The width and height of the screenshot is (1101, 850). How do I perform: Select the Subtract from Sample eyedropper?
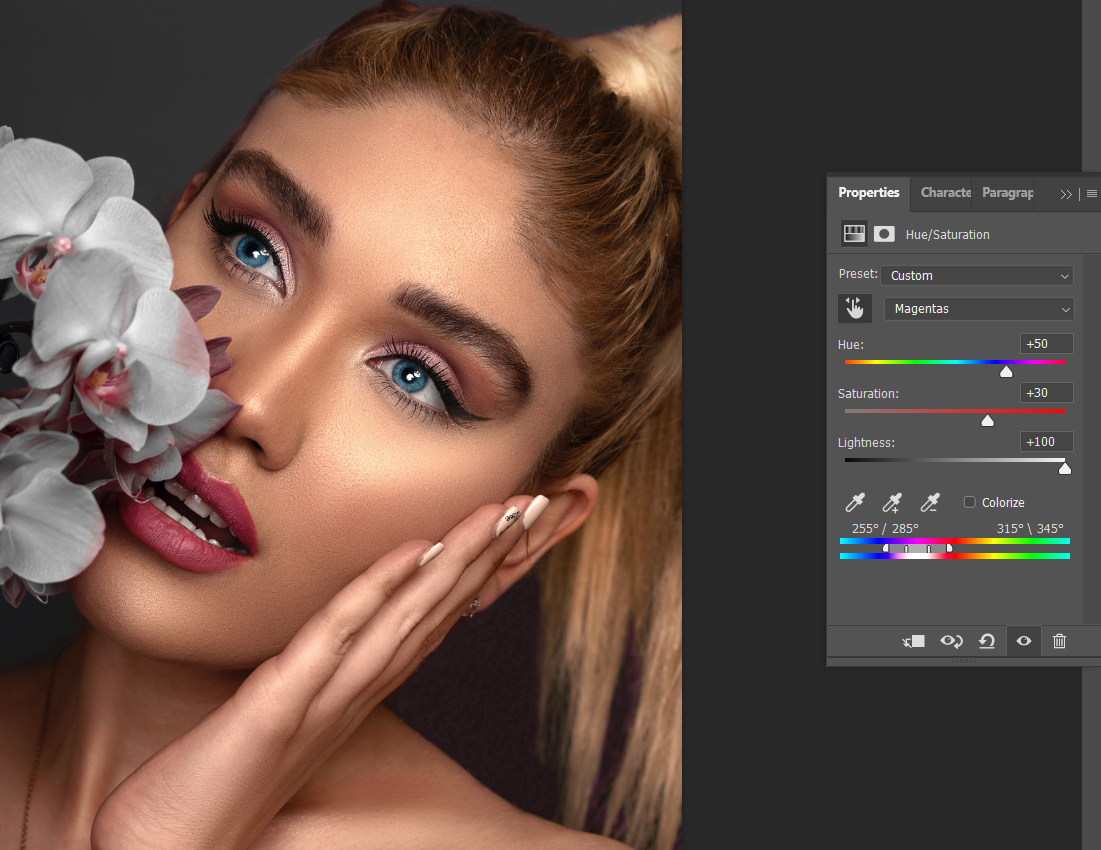(930, 502)
